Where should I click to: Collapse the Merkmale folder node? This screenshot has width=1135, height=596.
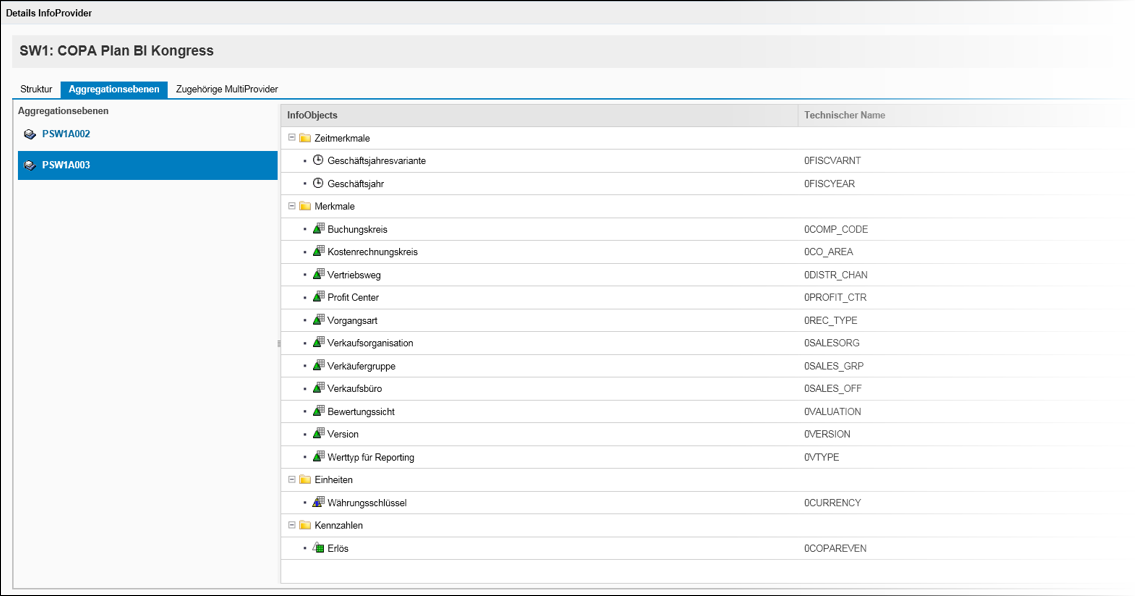click(x=292, y=206)
